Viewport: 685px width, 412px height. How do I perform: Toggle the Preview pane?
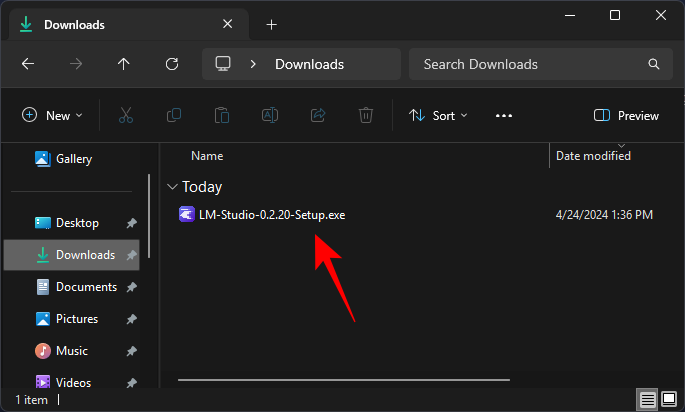coord(626,115)
